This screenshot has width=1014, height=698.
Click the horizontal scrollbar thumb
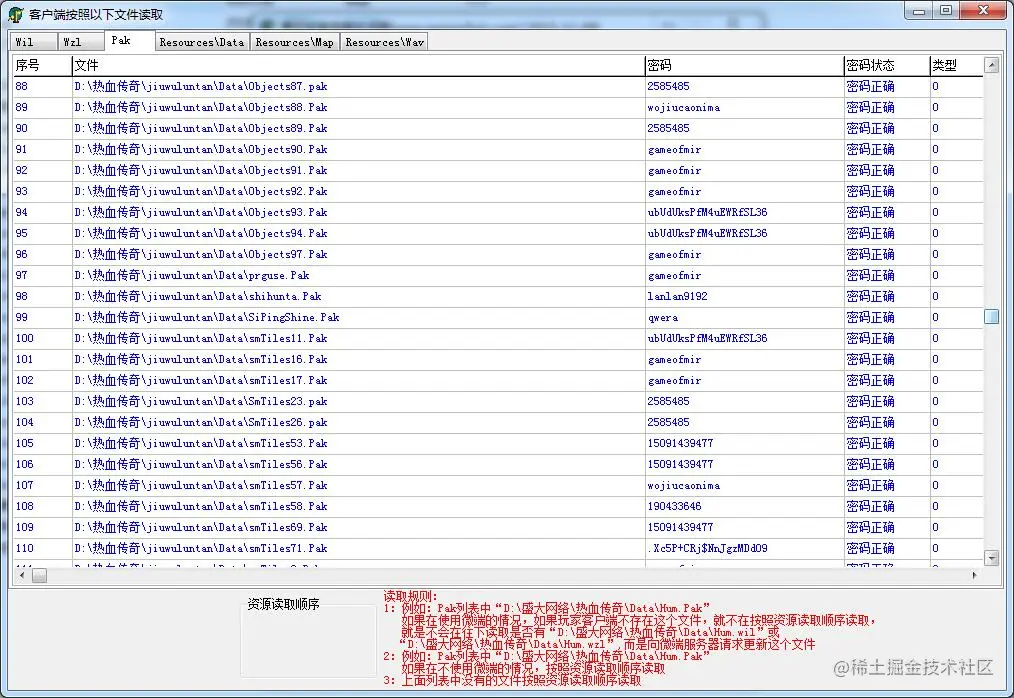click(x=39, y=575)
